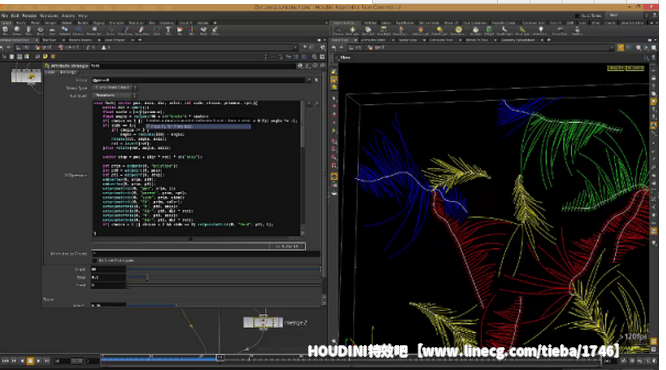The width and height of the screenshot is (666, 370).
Task: Add a Point Light from the shelf
Action: [352, 31]
